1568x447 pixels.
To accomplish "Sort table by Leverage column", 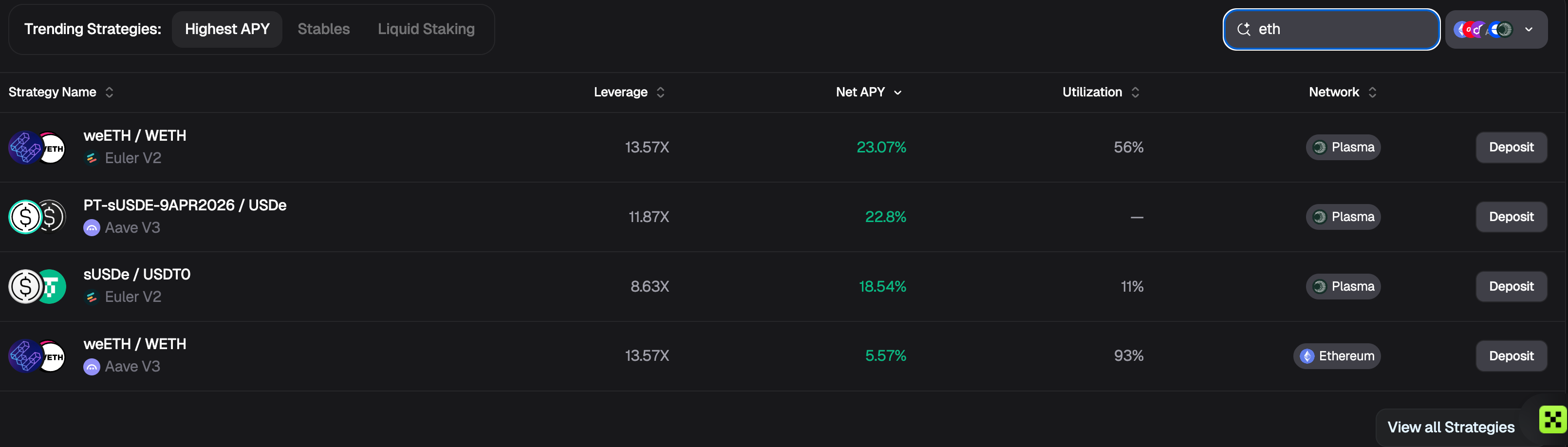I will coord(629,92).
